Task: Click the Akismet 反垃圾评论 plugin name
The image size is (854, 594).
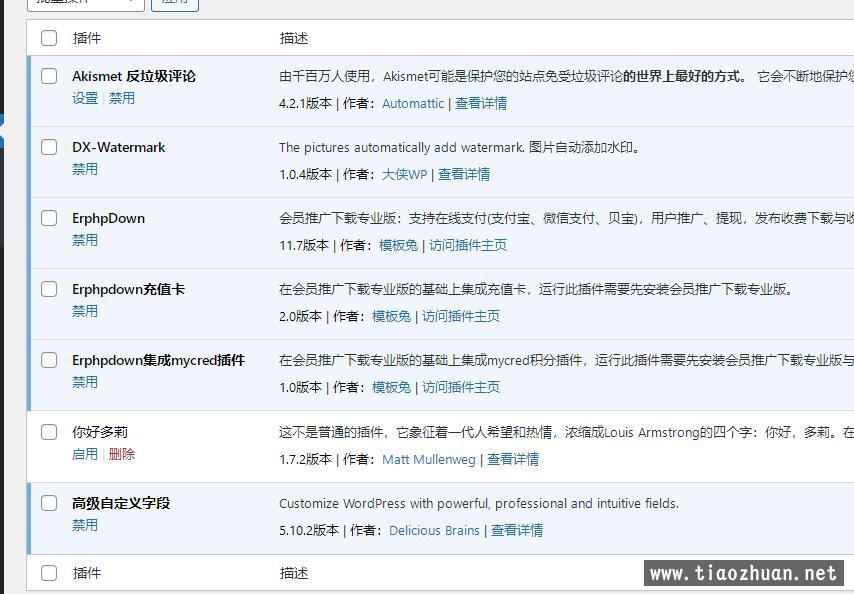Action: tap(134, 76)
